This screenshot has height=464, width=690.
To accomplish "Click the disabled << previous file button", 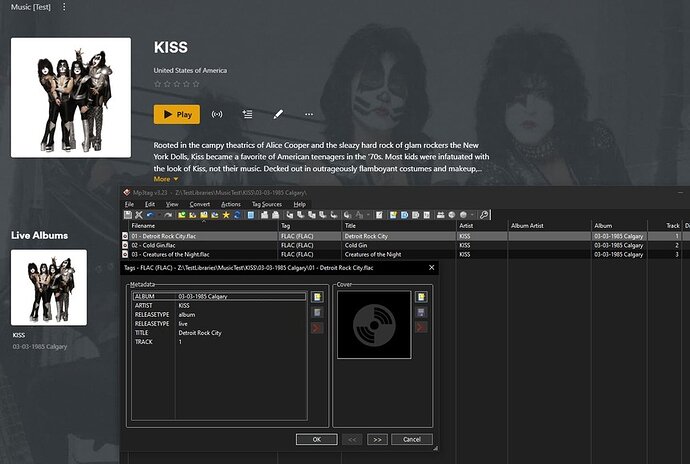I will coord(352,439).
